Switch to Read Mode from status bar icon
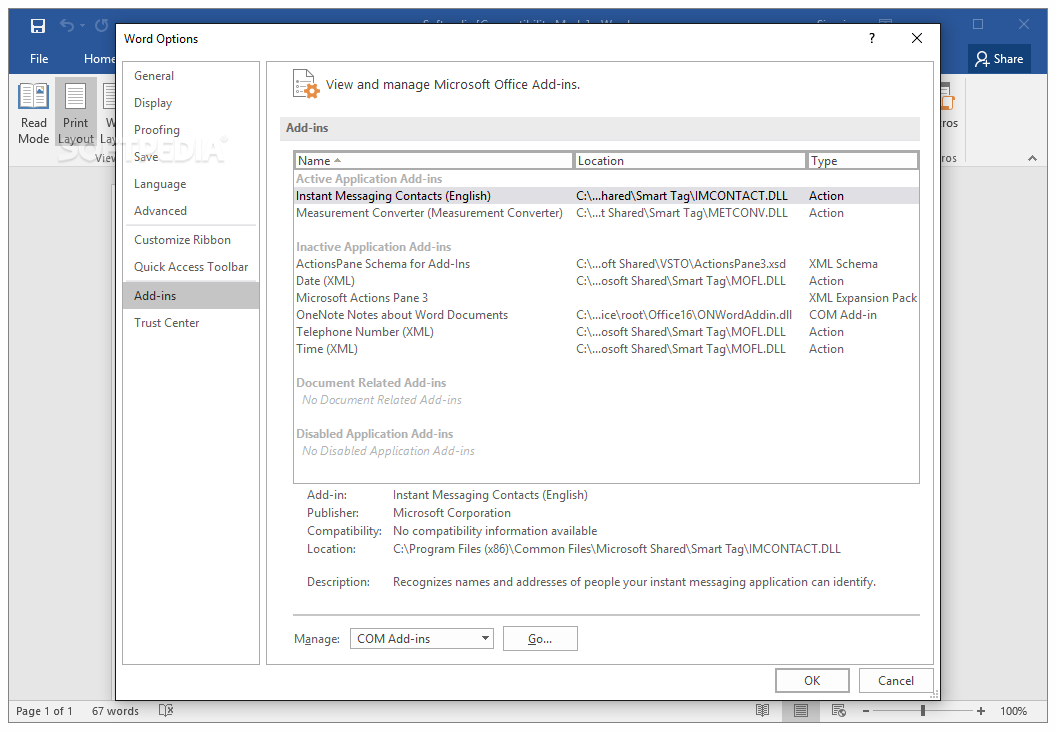 (x=762, y=710)
